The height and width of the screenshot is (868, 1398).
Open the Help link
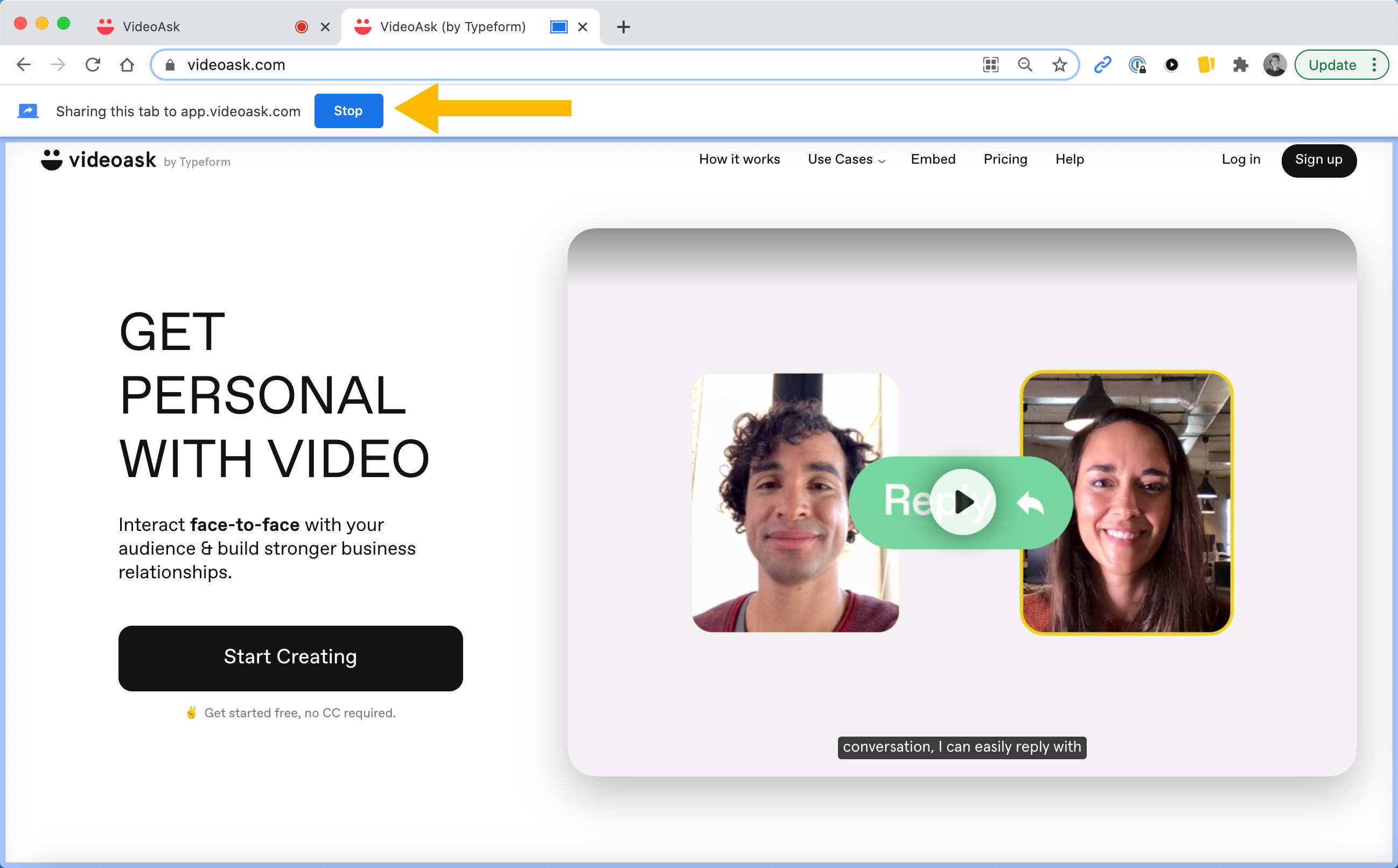[x=1070, y=159]
